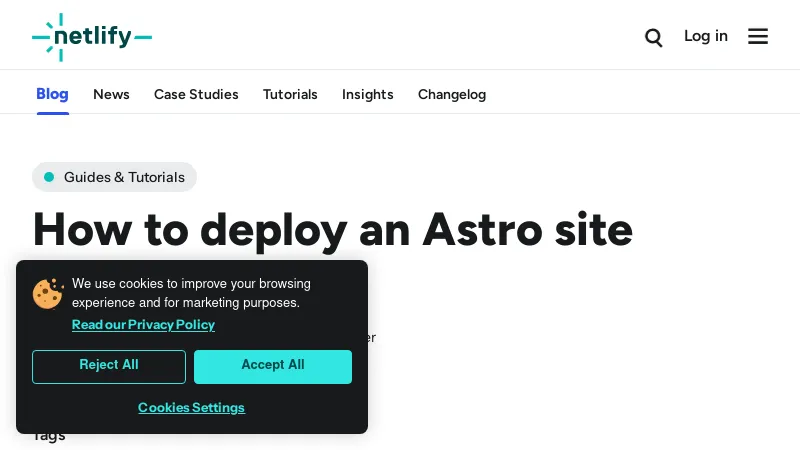This screenshot has width=800, height=450.
Task: Click the cookie banner message text
Action: (x=190, y=293)
